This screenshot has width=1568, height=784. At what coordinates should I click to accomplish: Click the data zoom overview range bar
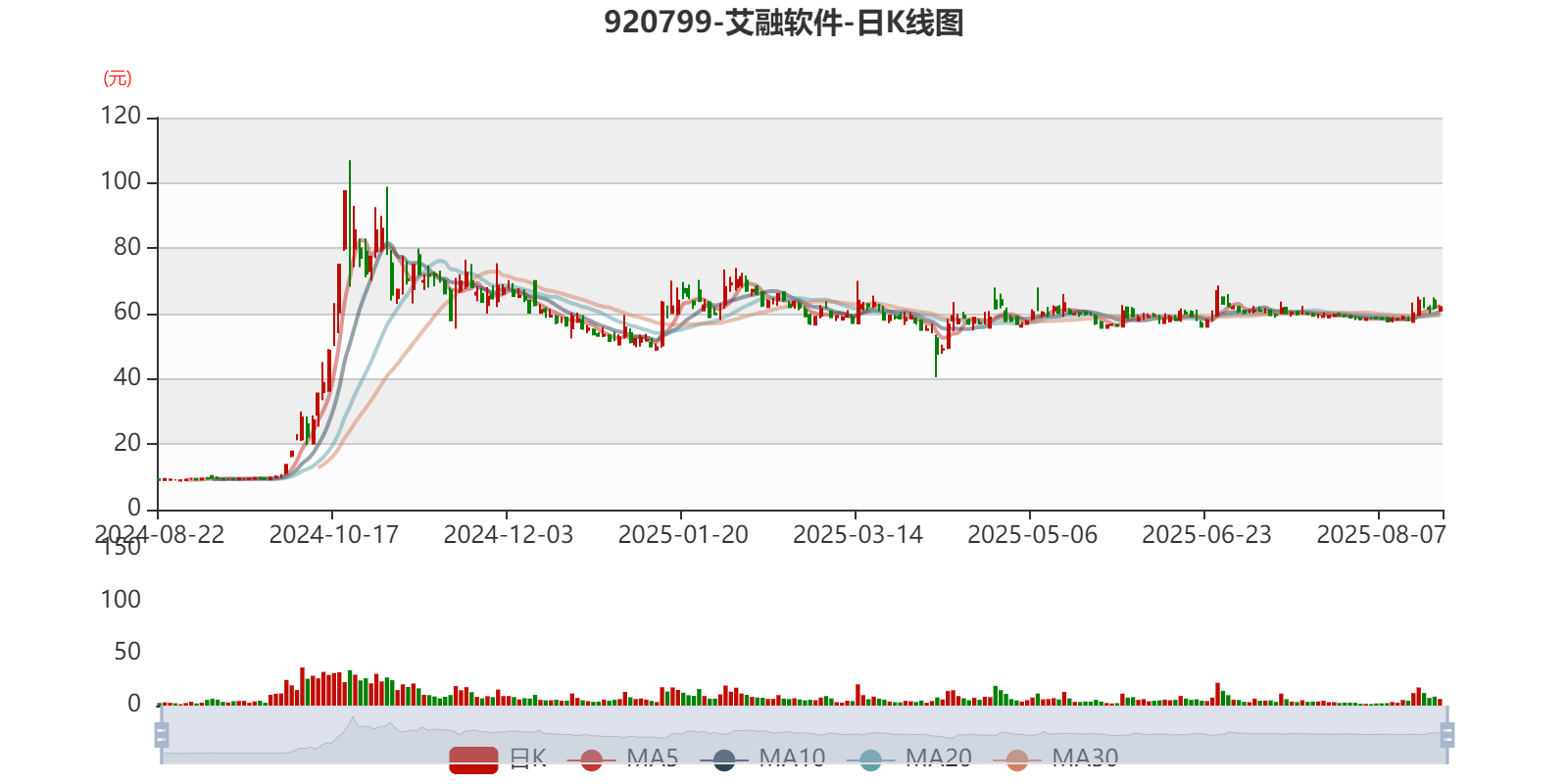(x=804, y=734)
